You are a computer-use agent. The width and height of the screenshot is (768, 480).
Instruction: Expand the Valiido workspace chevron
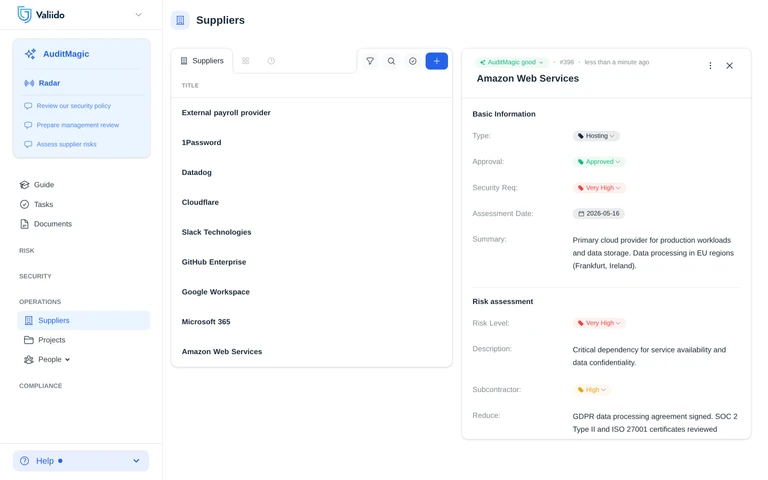point(139,15)
